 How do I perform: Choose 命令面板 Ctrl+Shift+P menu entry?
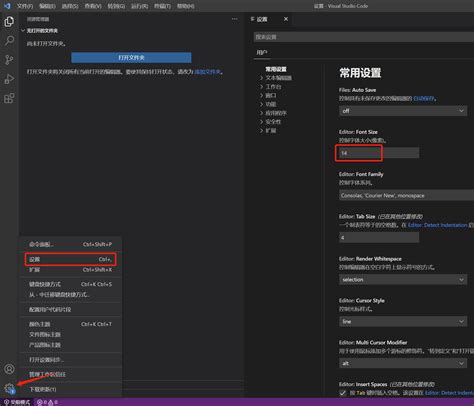tap(70, 244)
